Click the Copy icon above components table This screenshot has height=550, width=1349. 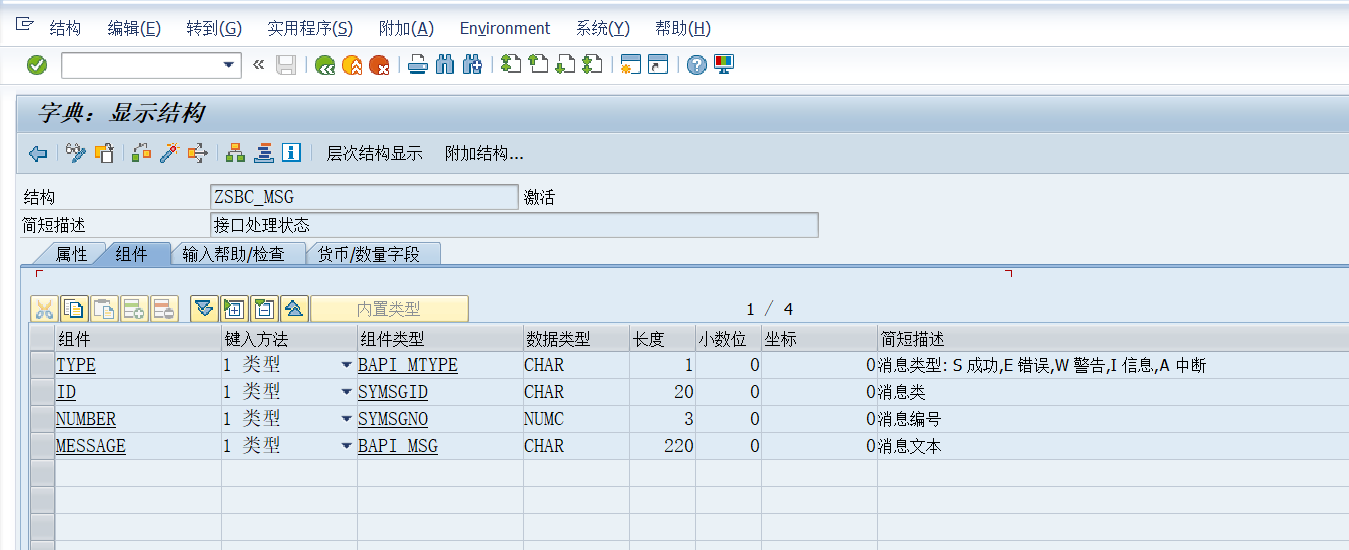[x=74, y=308]
